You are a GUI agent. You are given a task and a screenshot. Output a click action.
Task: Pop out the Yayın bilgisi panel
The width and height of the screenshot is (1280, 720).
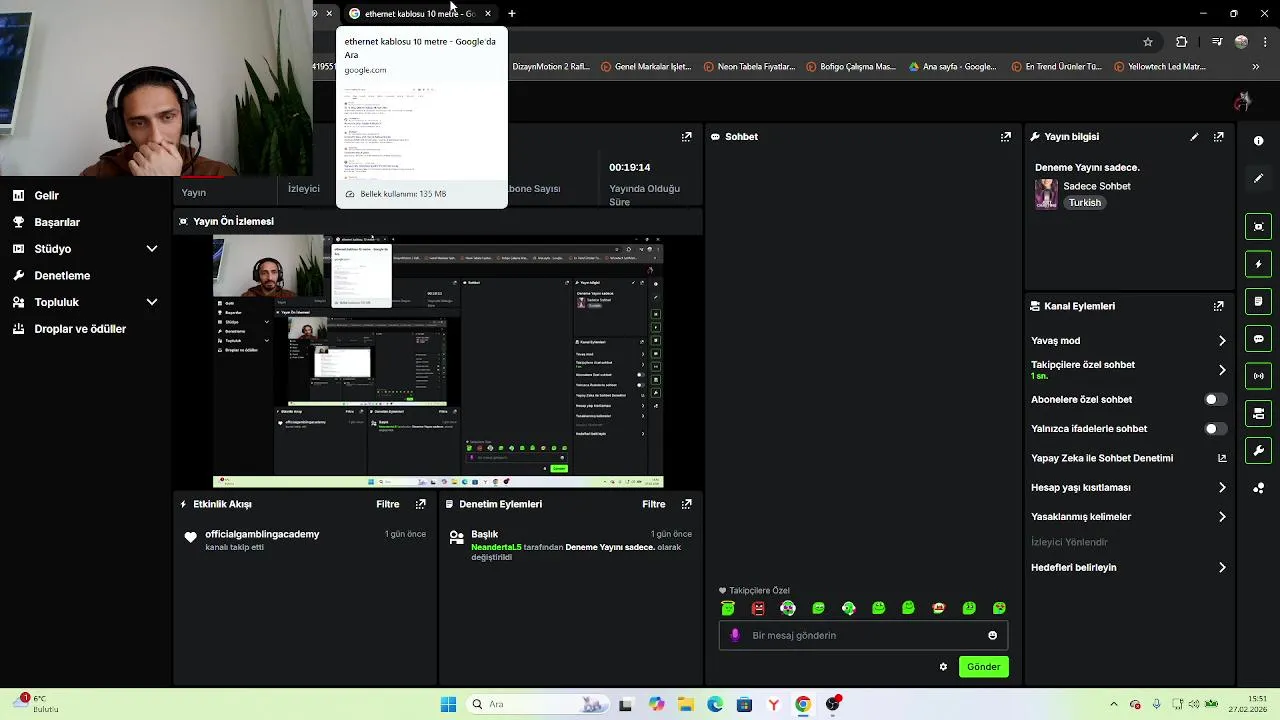point(1218,137)
